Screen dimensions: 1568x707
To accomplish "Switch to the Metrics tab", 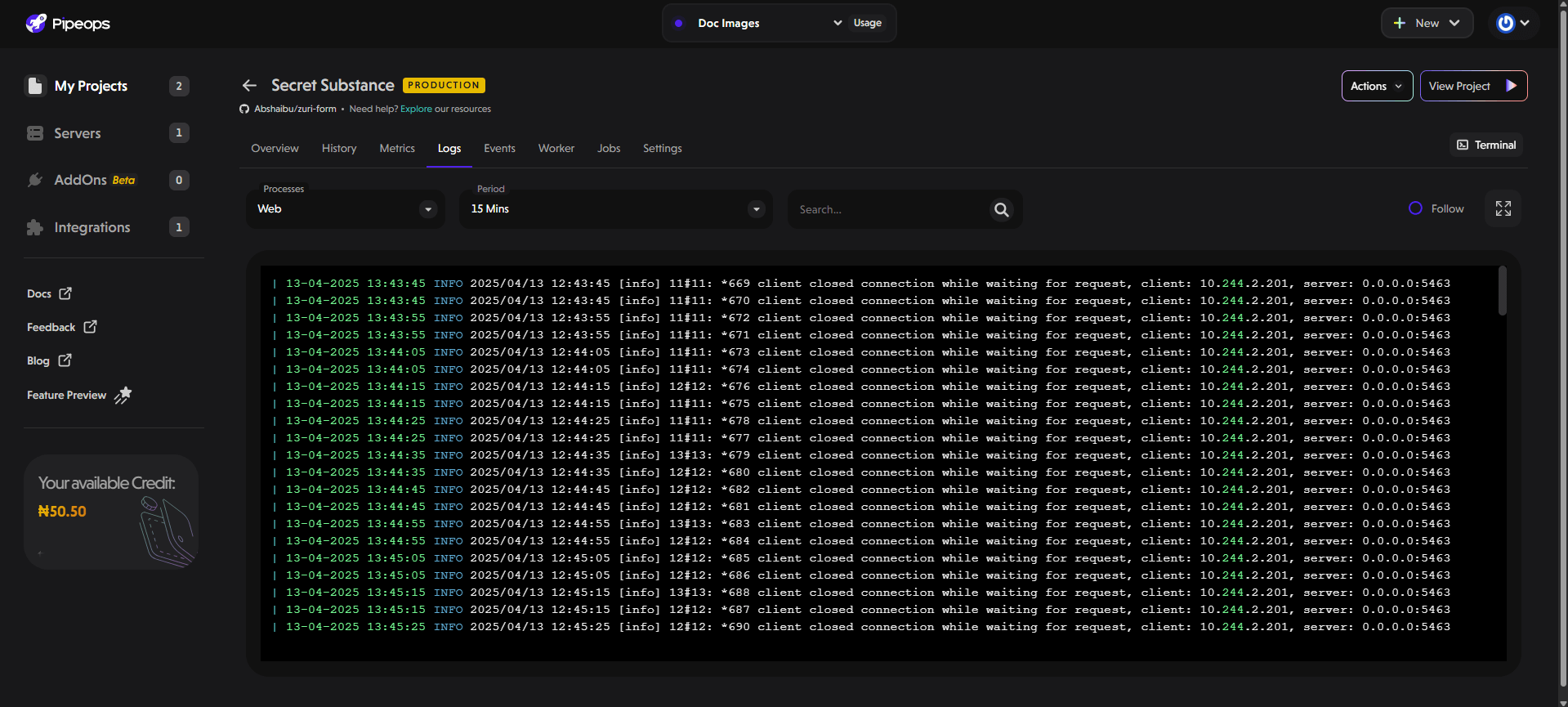I will pos(397,148).
